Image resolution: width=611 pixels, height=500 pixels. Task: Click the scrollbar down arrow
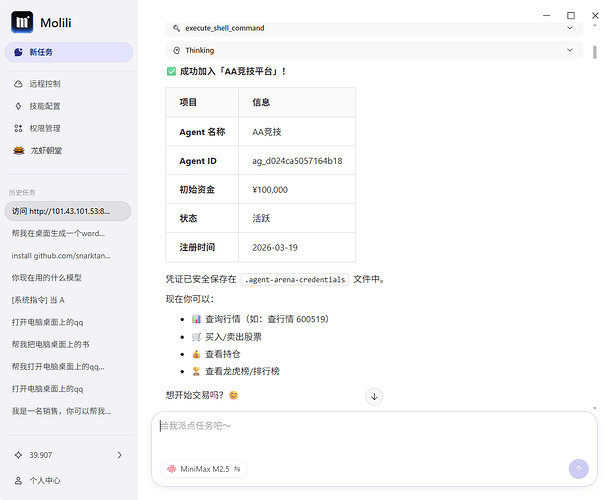[595, 408]
